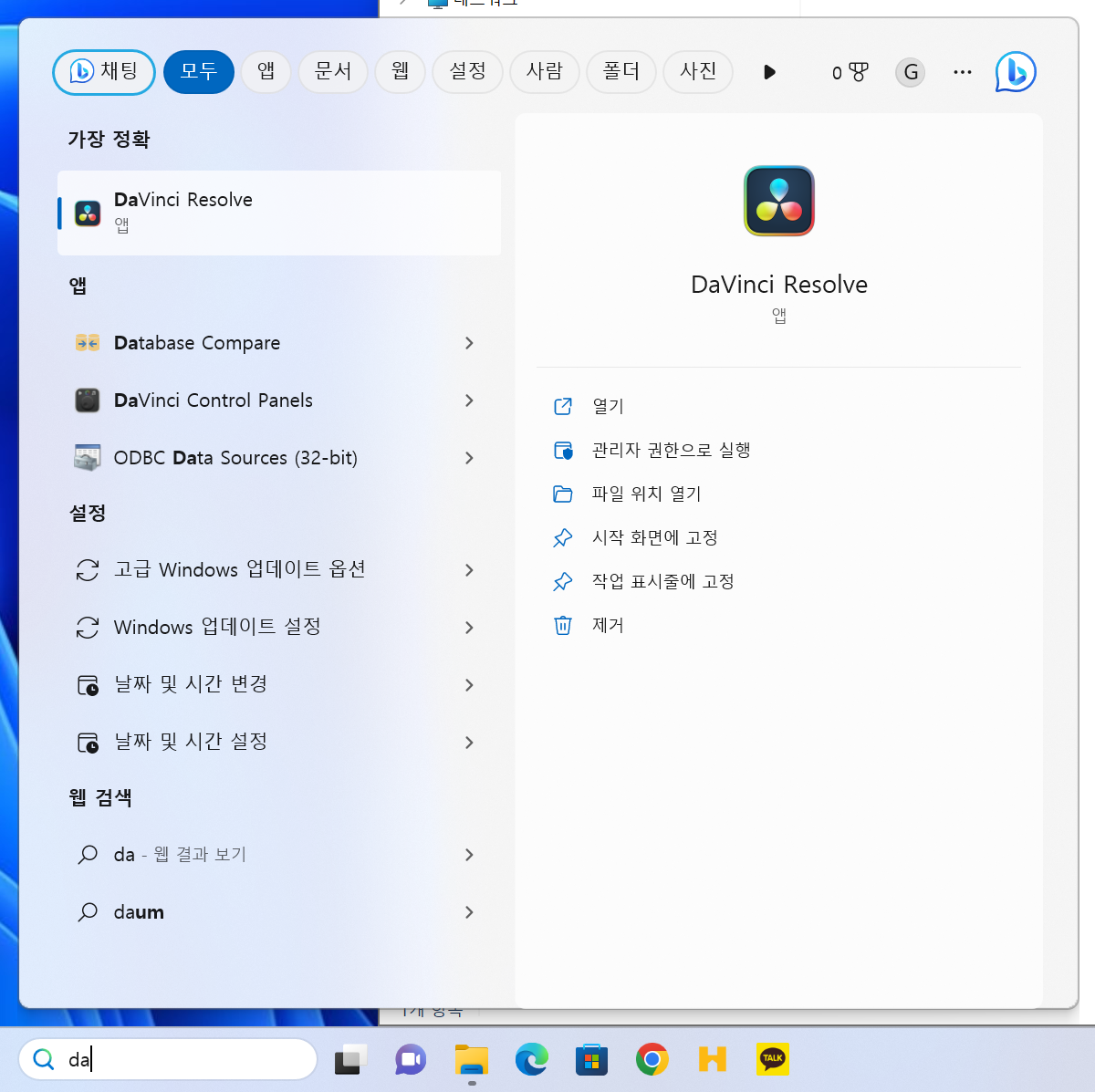
Task: Expand Database Compare result chevron
Action: tap(469, 343)
